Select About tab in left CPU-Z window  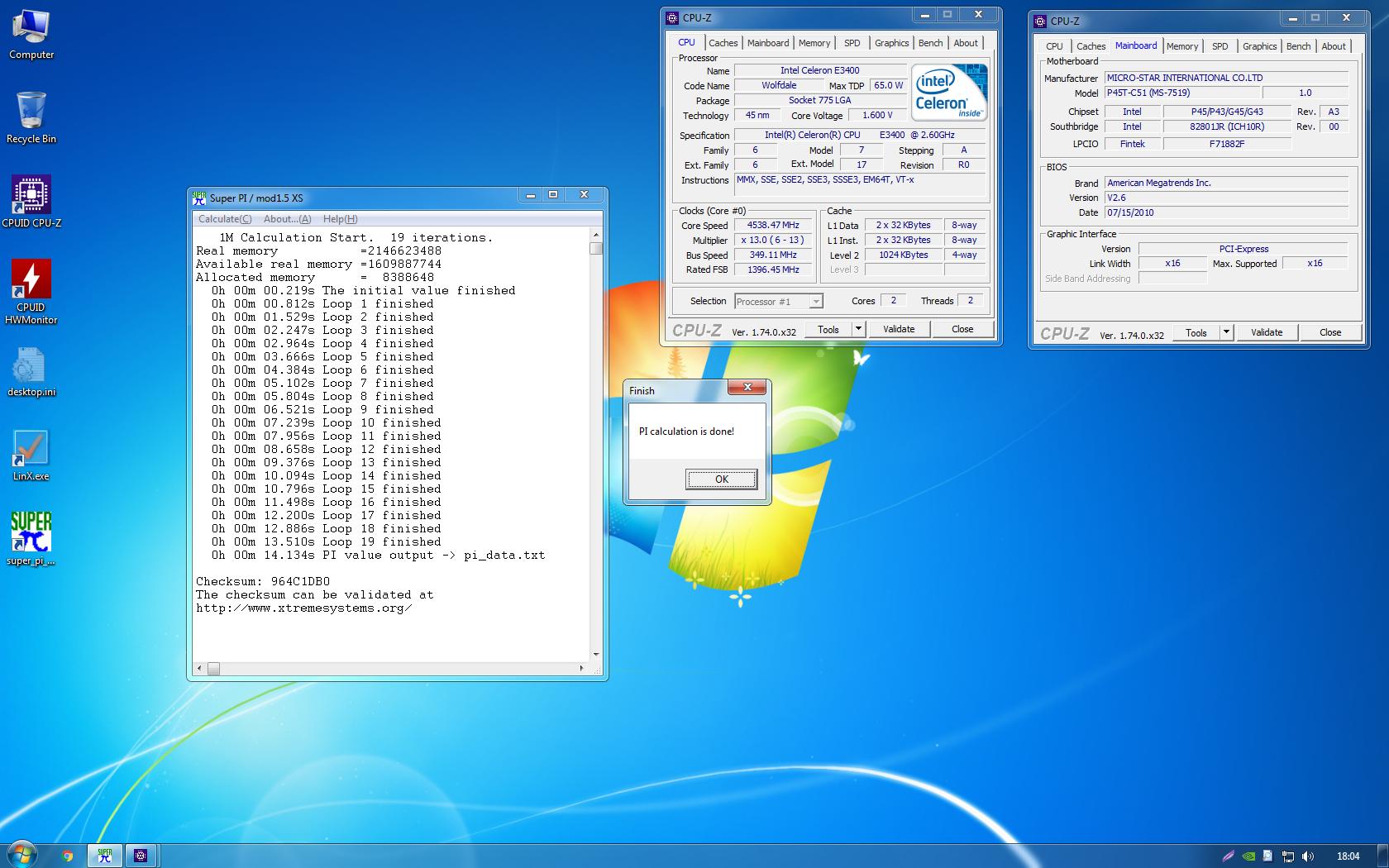[966, 43]
